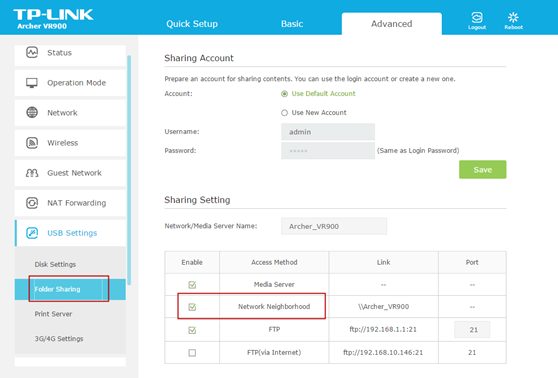This screenshot has height=378, width=558.
Task: Click the Guest Network people icon
Action: click(x=32, y=173)
